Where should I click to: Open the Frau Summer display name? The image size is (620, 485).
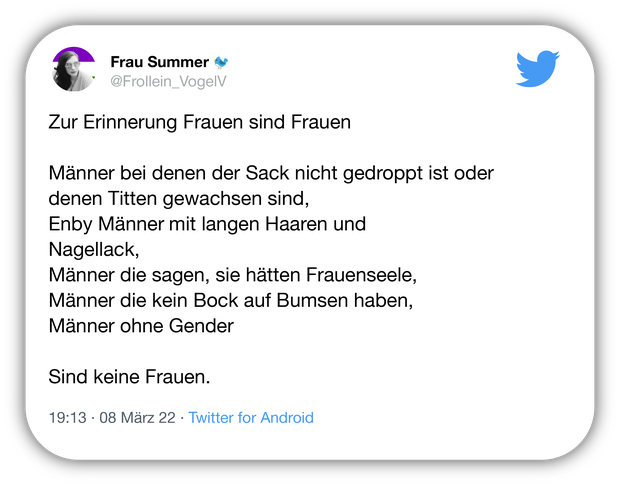coord(159,62)
